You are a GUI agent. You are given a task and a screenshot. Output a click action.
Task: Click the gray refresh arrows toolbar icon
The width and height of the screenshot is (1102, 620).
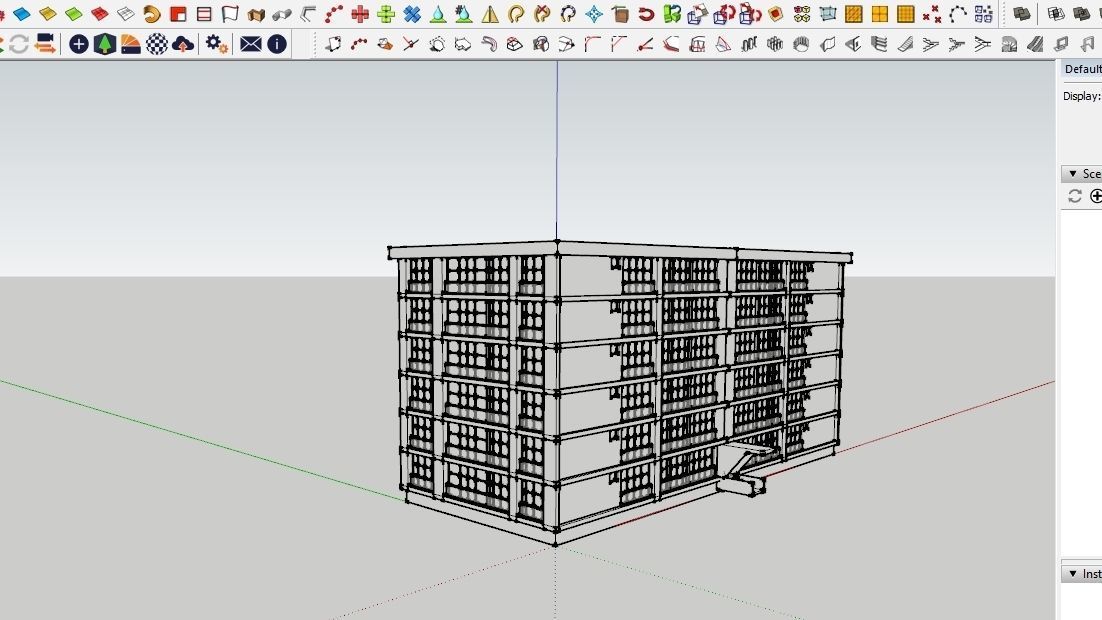tap(19, 44)
